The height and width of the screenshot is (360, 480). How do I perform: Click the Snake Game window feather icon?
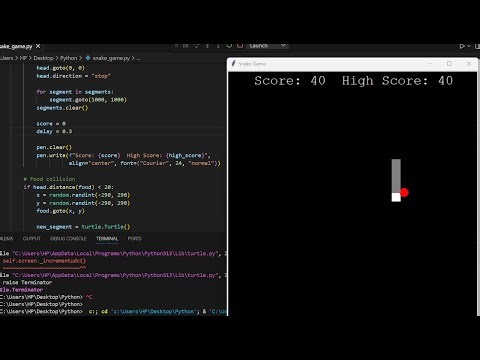[233, 63]
